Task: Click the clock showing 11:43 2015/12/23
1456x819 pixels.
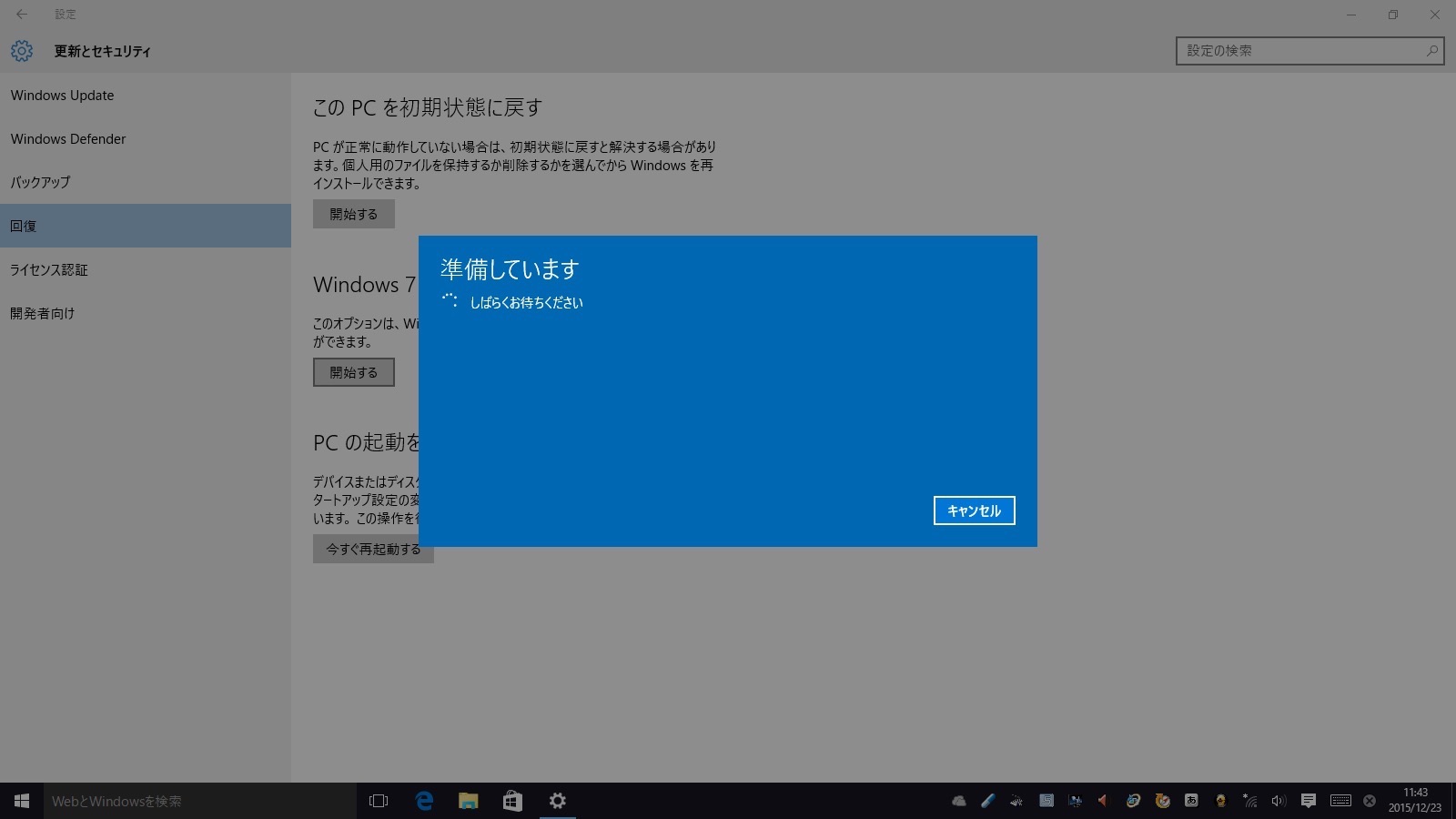Action: click(x=1415, y=801)
